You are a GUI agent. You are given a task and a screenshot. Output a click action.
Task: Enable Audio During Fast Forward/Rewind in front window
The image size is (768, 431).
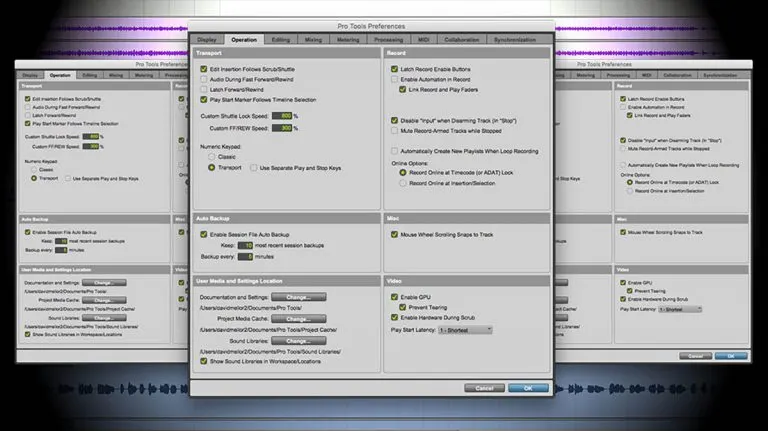204,79
